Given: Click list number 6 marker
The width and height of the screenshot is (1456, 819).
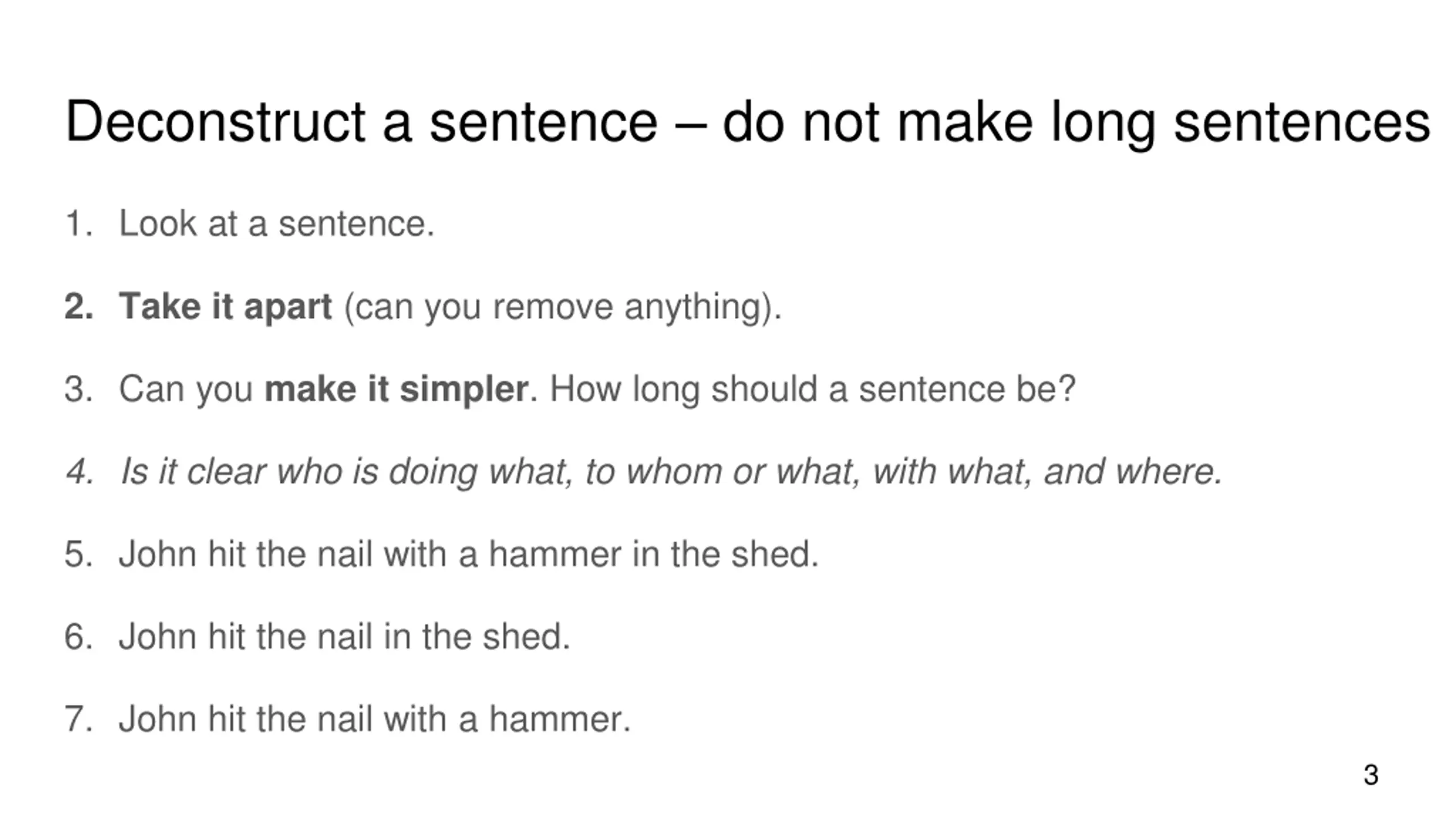Looking at the screenshot, I should coord(78,636).
